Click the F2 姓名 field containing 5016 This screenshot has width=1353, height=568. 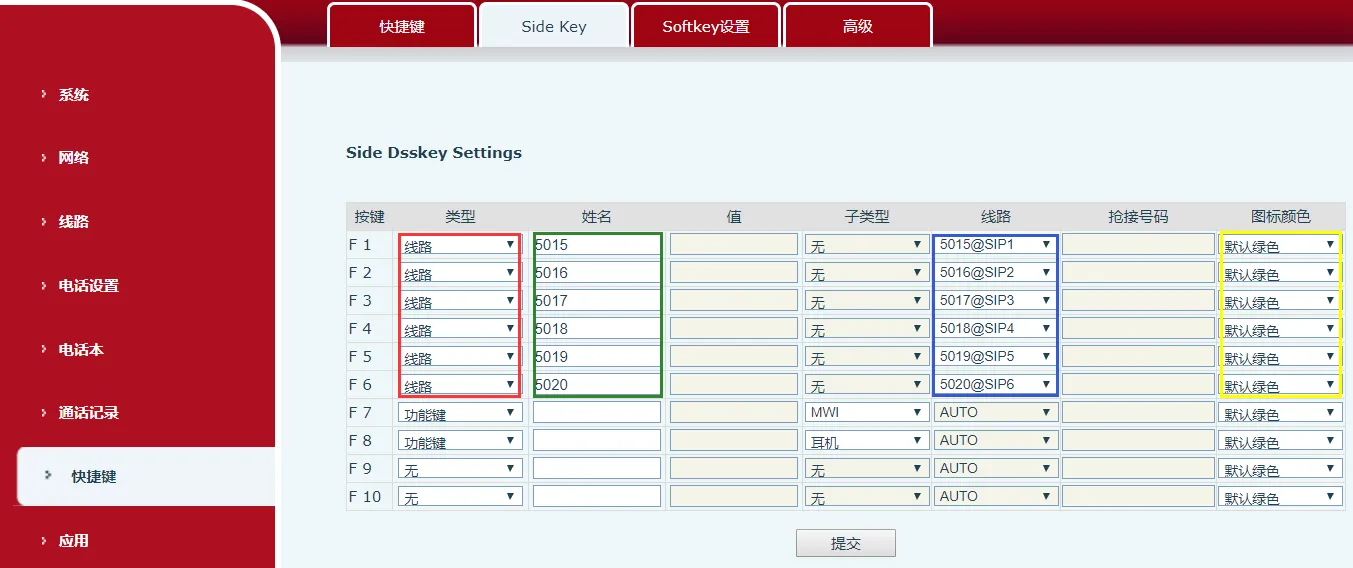click(597, 273)
